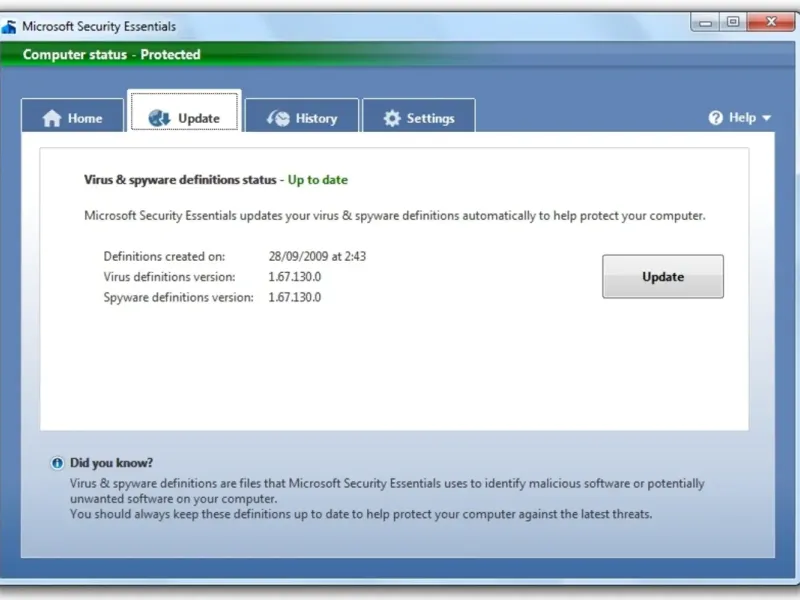
Task: Click the Spyware definitions version value 1.67.130.0
Action: pyautogui.click(x=295, y=297)
